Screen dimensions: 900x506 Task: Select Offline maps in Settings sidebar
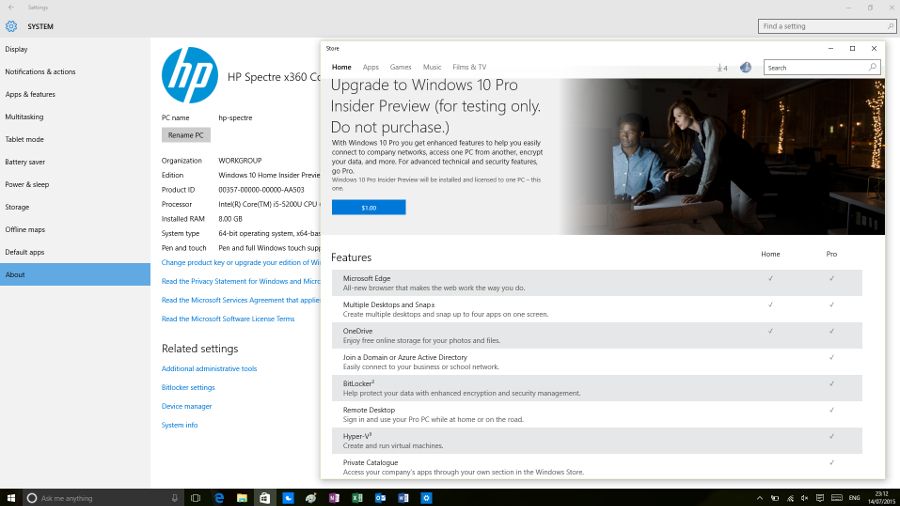75,229
